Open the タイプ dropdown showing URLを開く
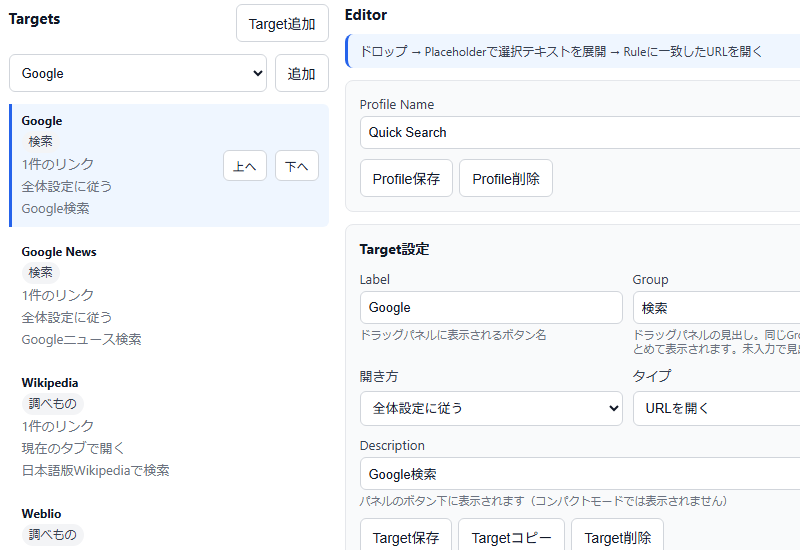This screenshot has width=800, height=550. pos(716,409)
